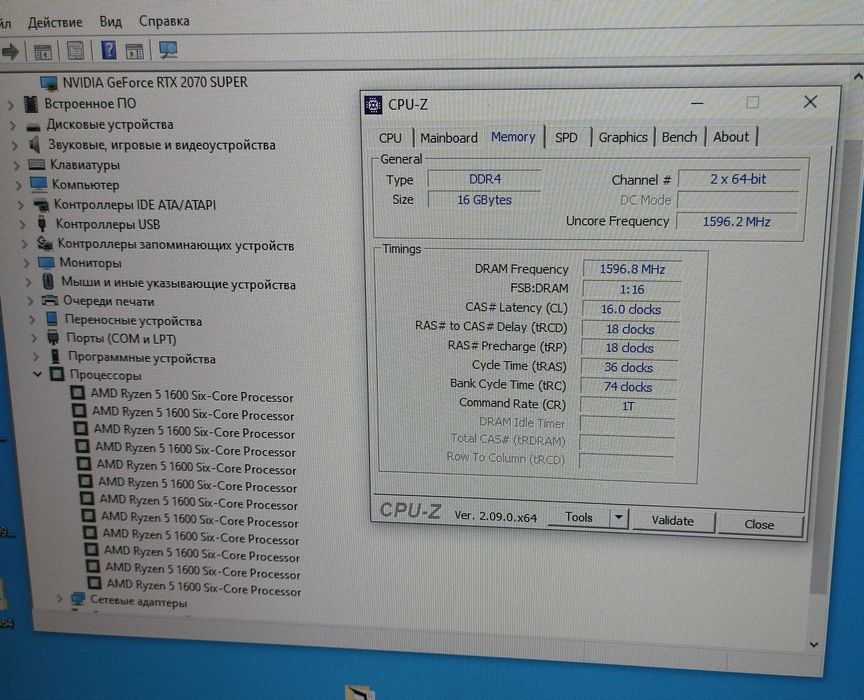The height and width of the screenshot is (700, 864).
Task: Expand the Мониторы node
Action: tap(26, 263)
